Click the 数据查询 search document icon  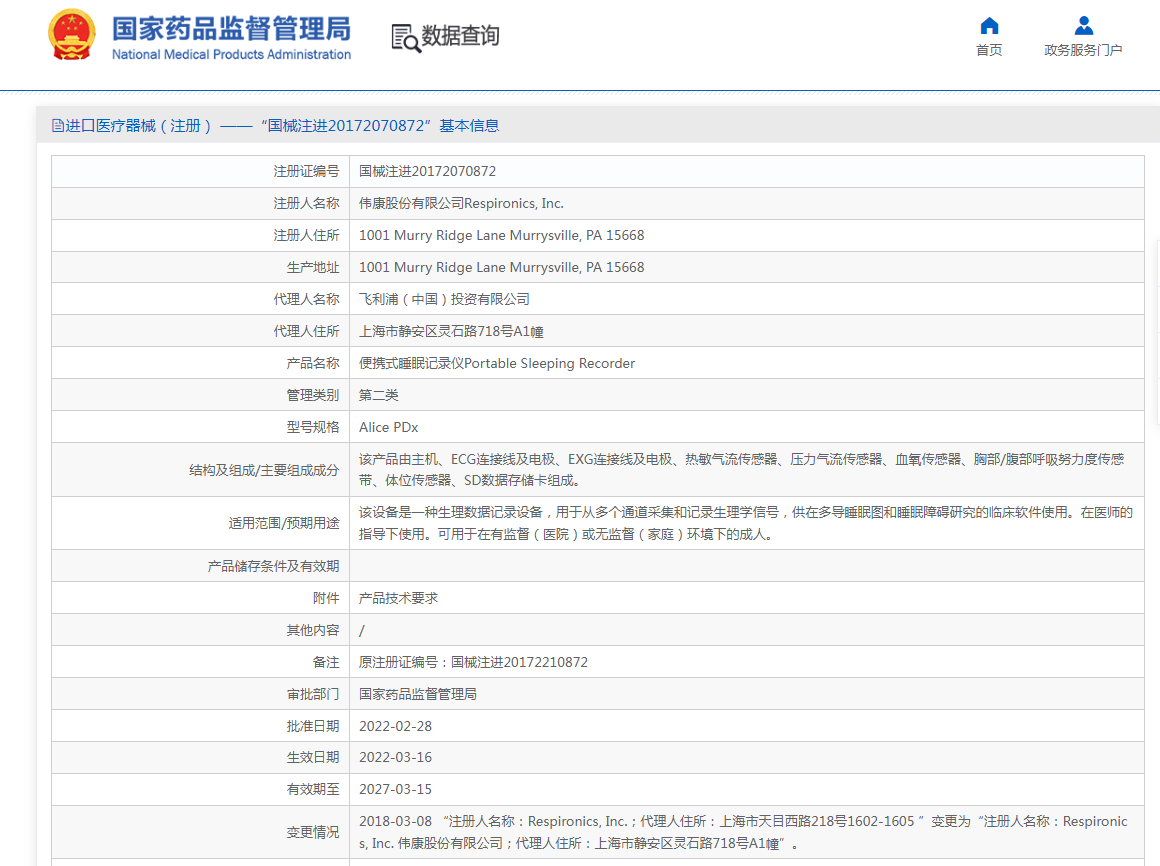[405, 38]
